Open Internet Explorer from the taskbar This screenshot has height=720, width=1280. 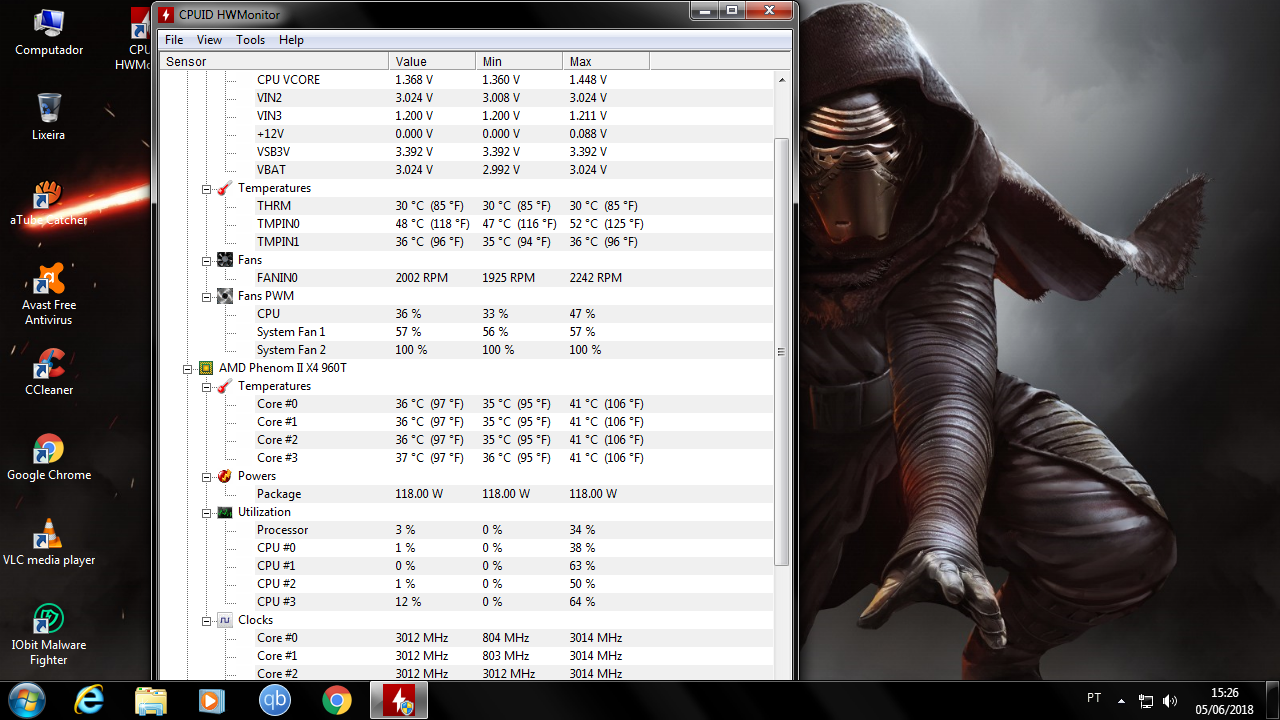coord(89,700)
